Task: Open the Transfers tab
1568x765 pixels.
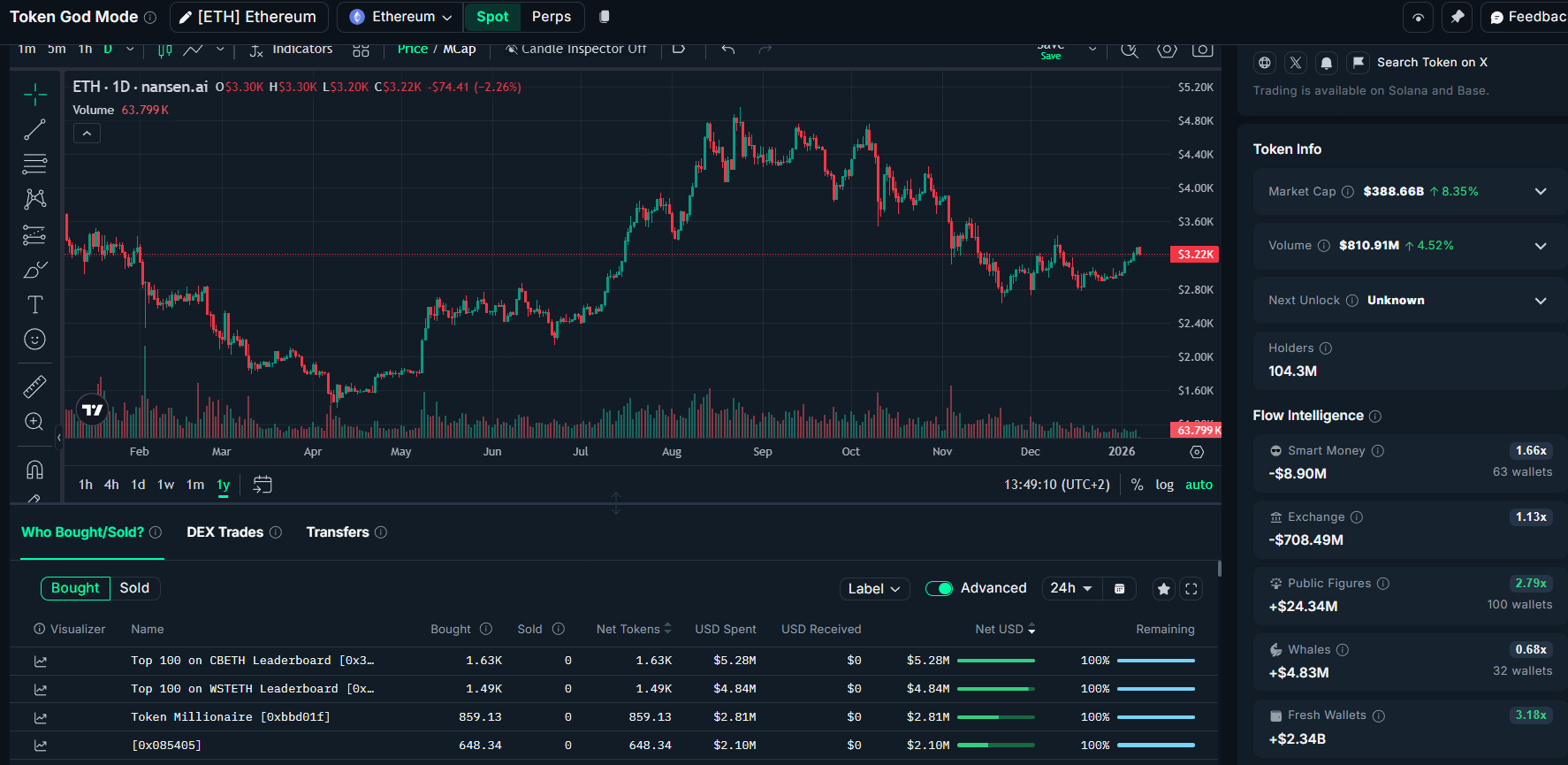Action: 338,532
